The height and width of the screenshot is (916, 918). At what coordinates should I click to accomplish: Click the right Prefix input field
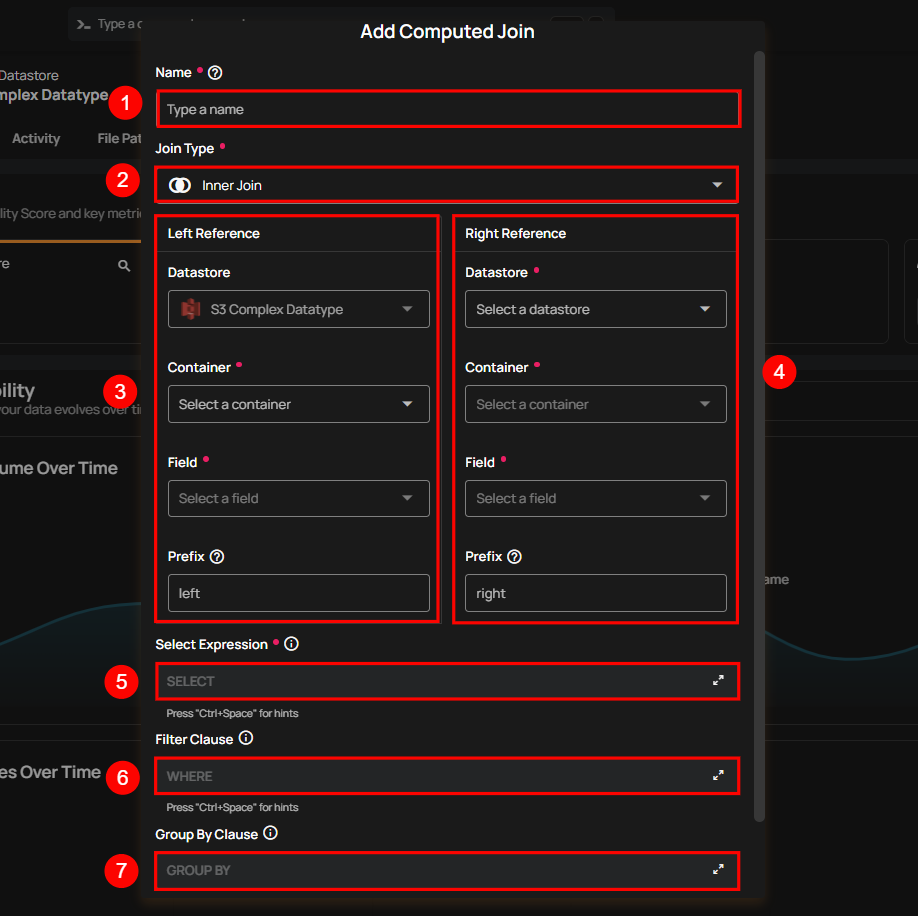[595, 593]
